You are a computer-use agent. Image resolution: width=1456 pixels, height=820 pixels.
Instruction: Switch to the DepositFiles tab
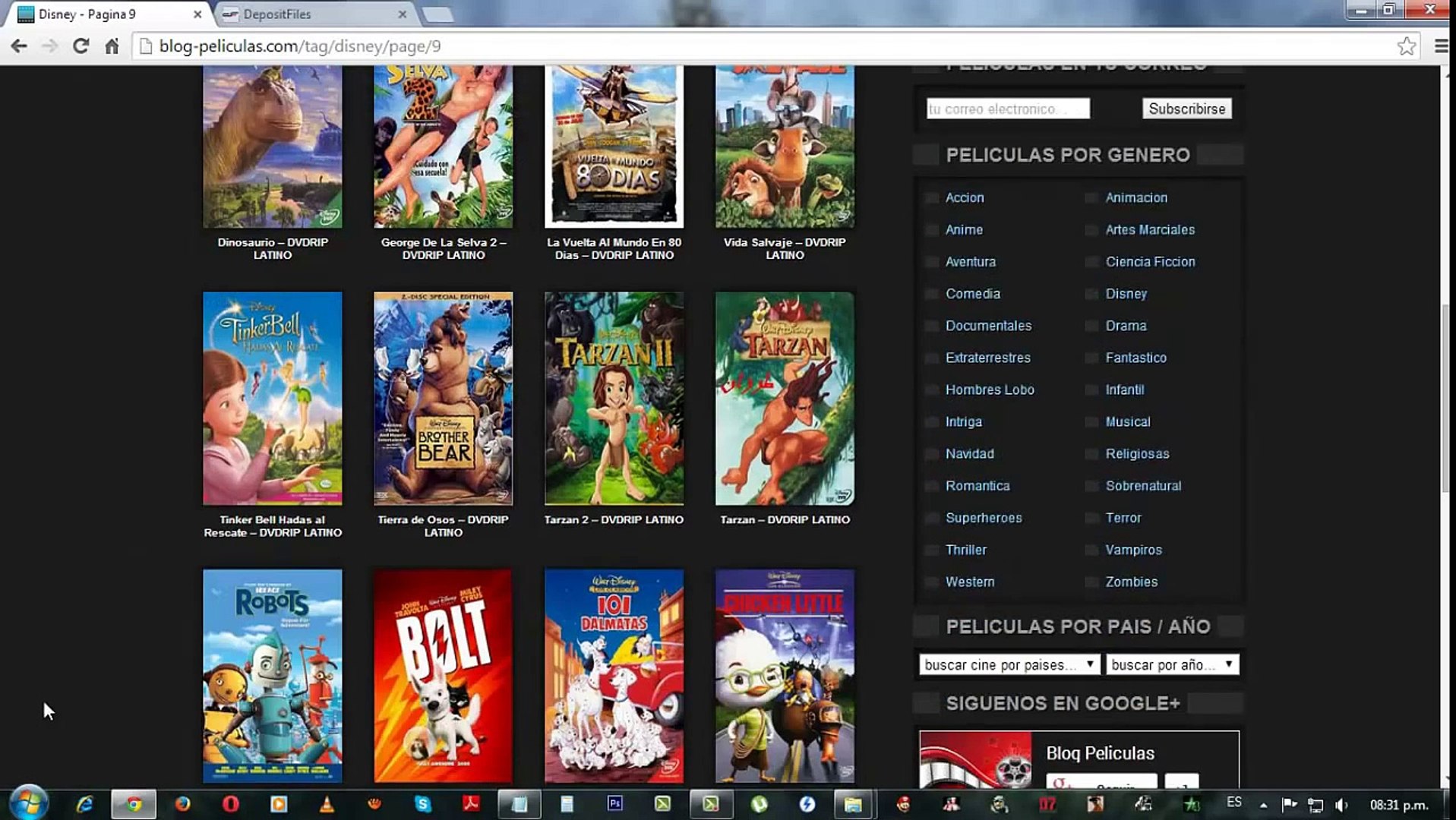tap(311, 14)
